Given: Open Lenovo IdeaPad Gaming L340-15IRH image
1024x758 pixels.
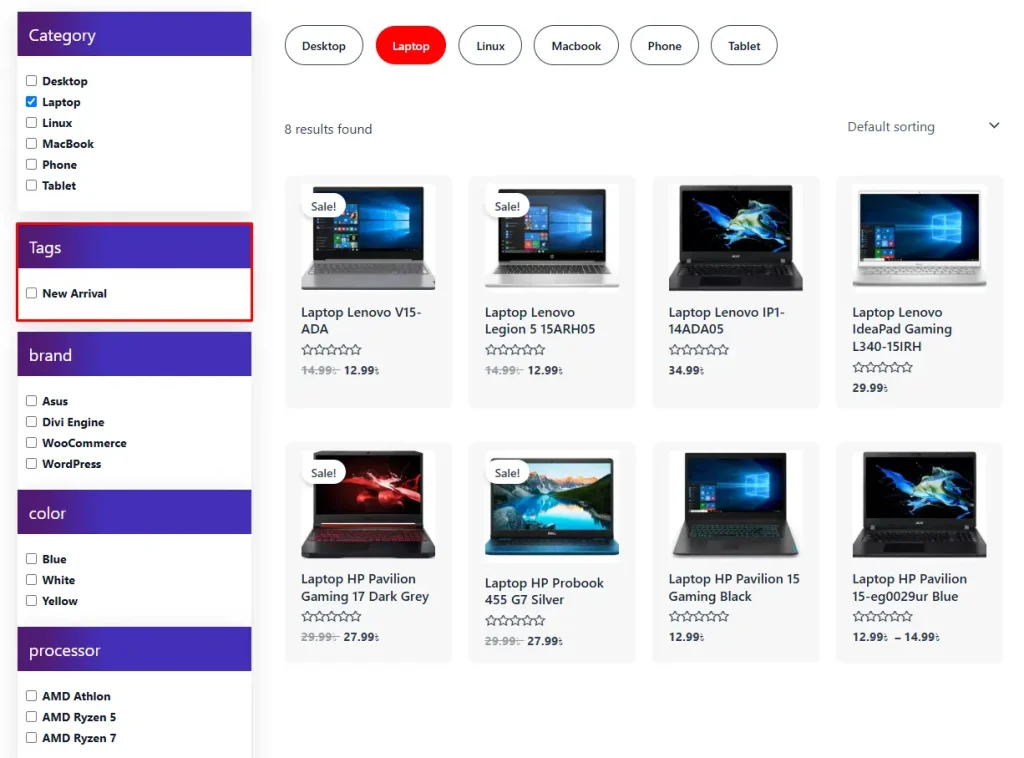Looking at the screenshot, I should click(919, 238).
